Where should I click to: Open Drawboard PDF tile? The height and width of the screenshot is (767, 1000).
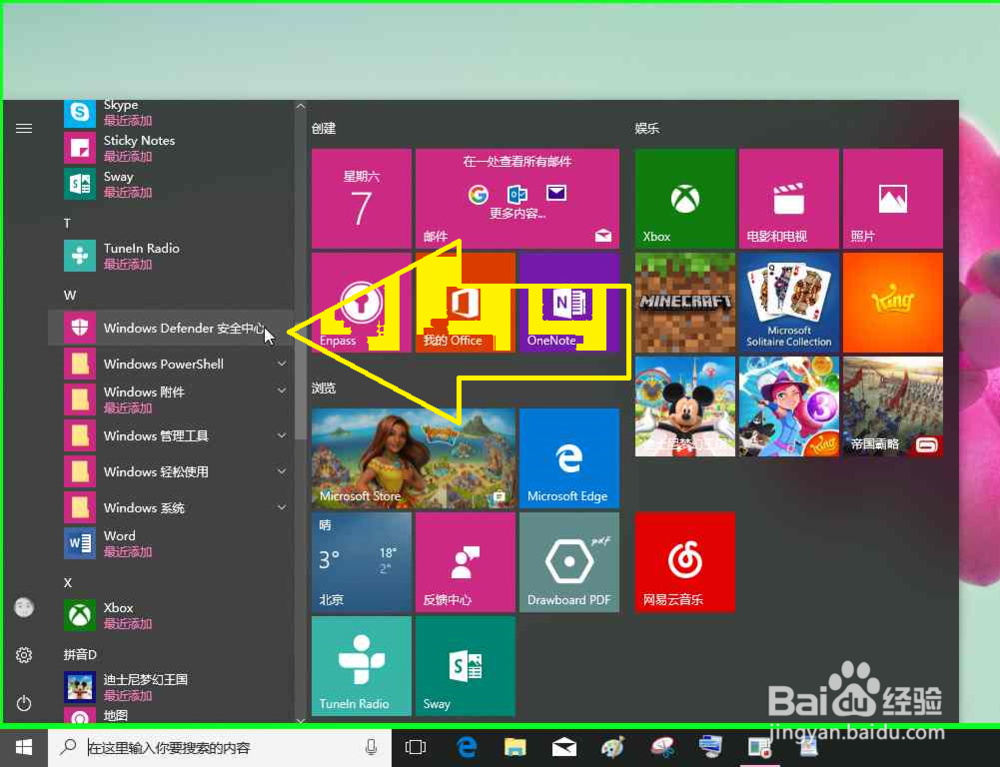coord(570,562)
